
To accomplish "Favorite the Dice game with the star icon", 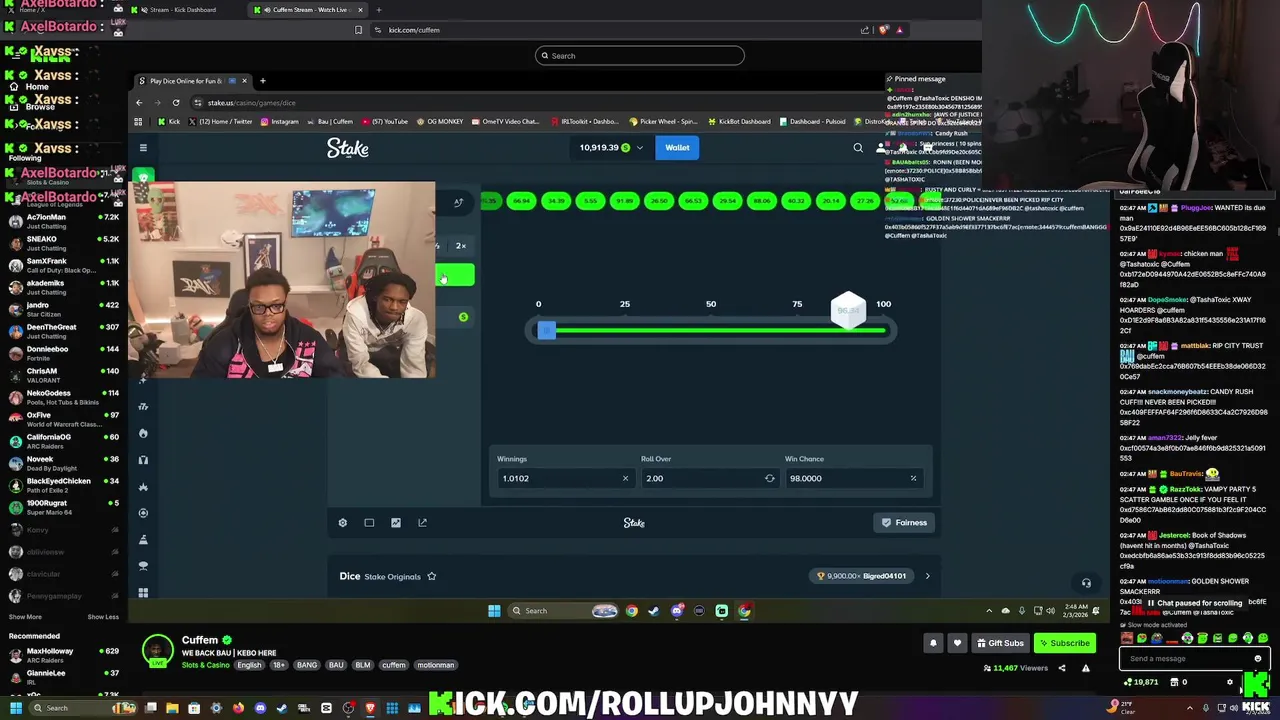I will [432, 576].
